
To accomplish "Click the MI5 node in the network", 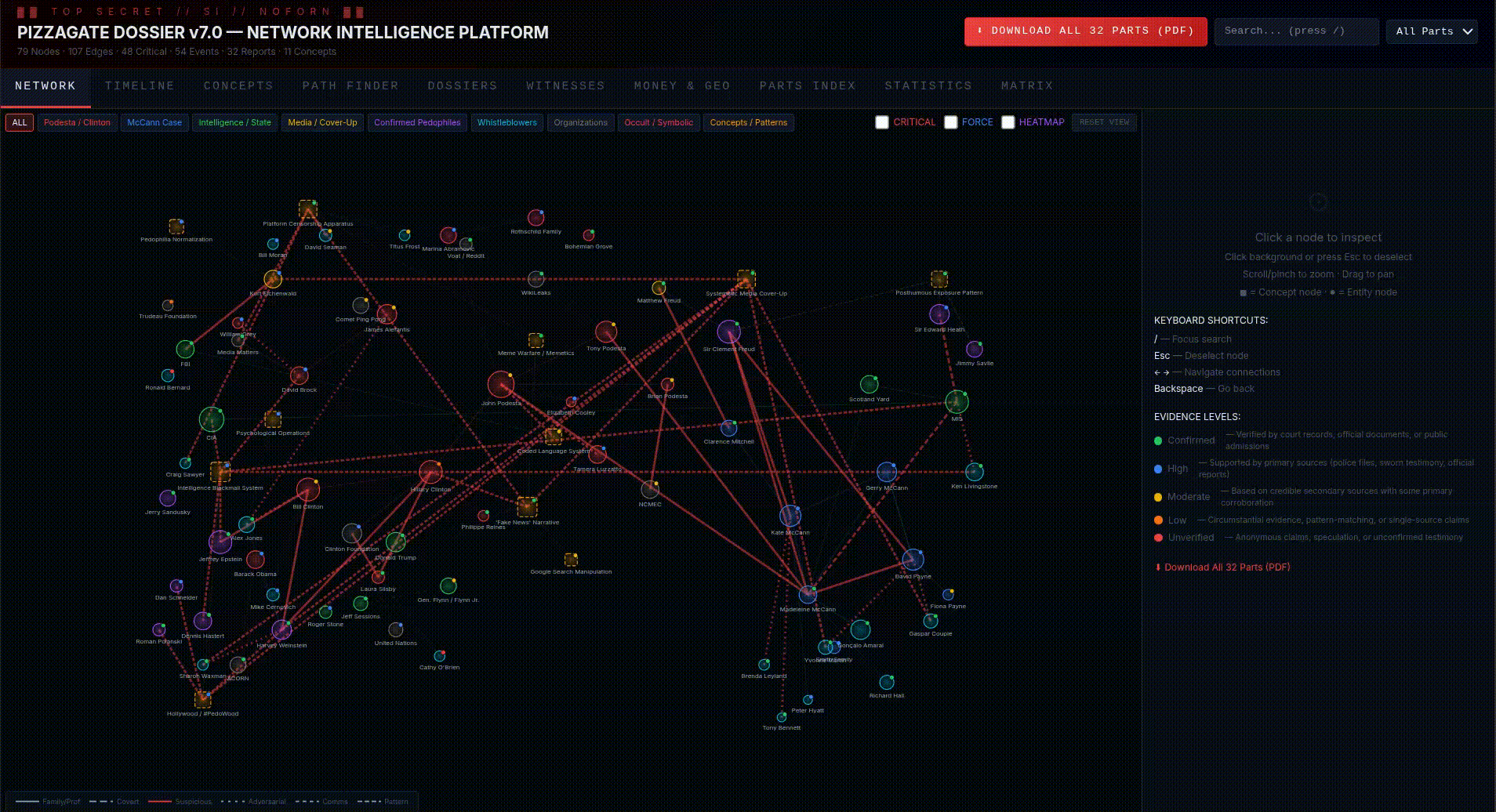I will [956, 402].
